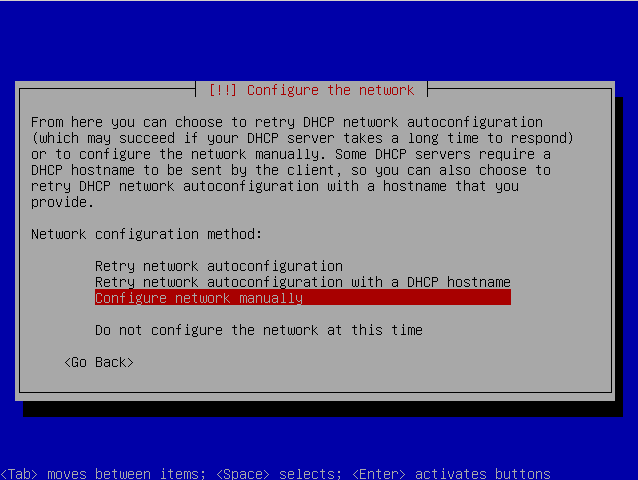Click the "Configure the network" title text
The height and width of the screenshot is (480, 638).
click(x=330, y=90)
